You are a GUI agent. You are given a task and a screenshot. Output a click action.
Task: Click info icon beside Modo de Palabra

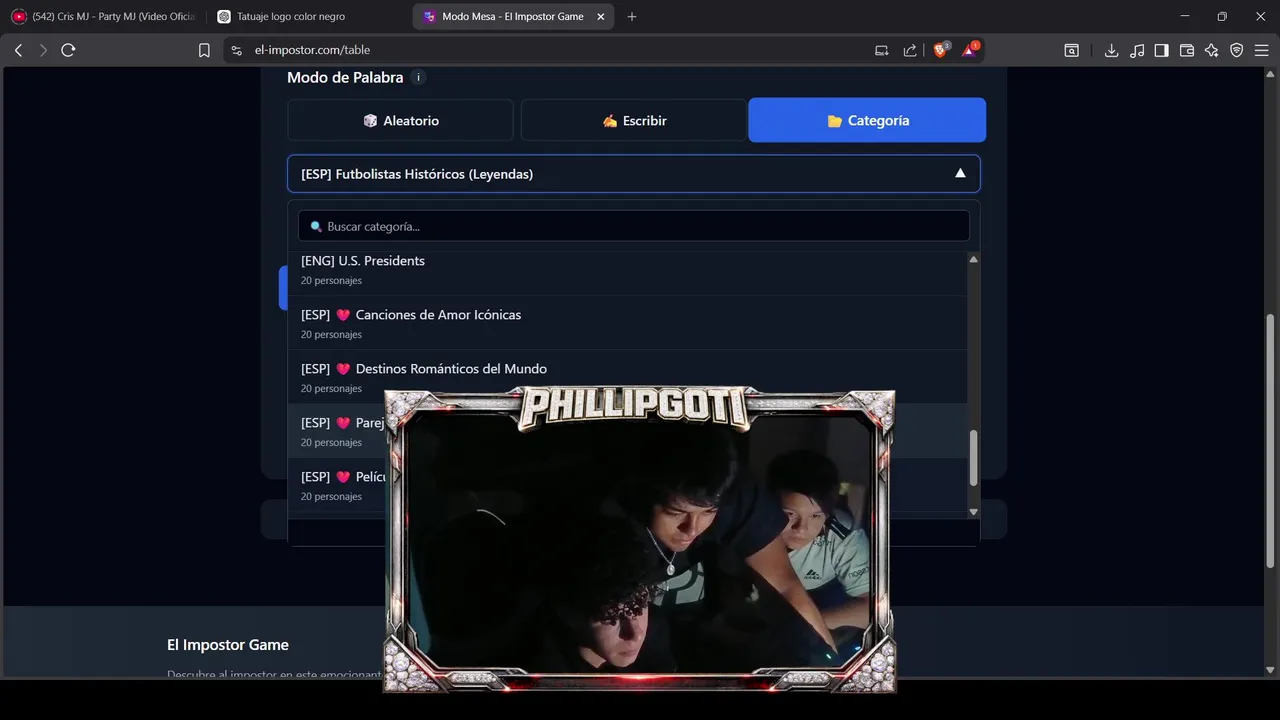pyautogui.click(x=418, y=77)
